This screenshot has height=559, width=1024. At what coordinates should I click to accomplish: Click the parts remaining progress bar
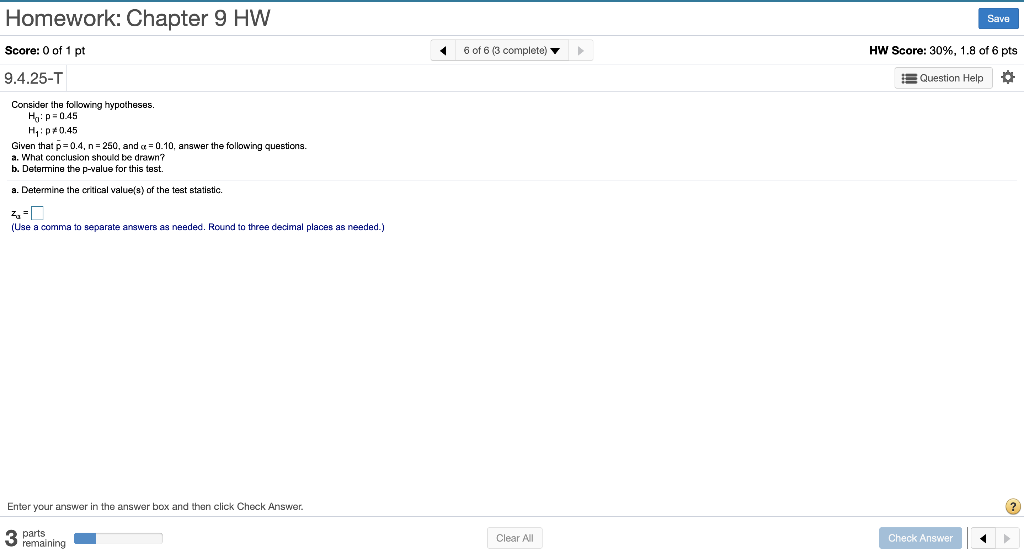(118, 538)
